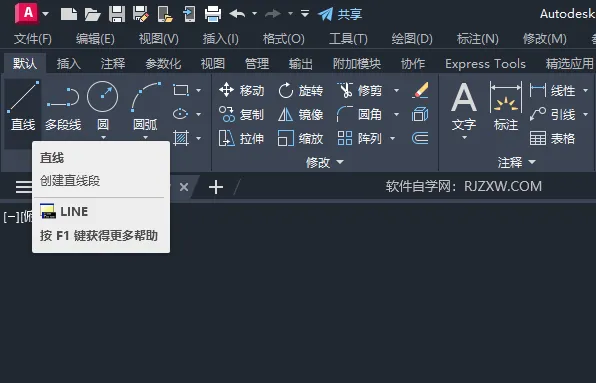Screen dimensions: 596x383
Task: Open the 插入(I) menu
Action: [x=220, y=39]
